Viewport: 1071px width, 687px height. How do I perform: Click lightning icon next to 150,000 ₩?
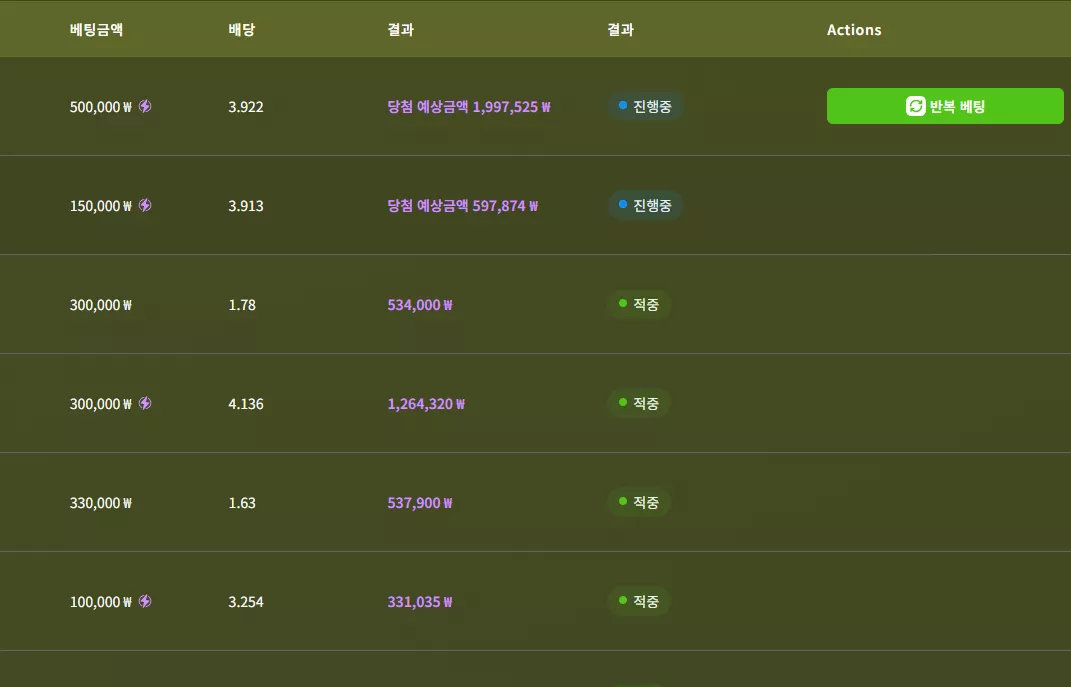point(145,205)
